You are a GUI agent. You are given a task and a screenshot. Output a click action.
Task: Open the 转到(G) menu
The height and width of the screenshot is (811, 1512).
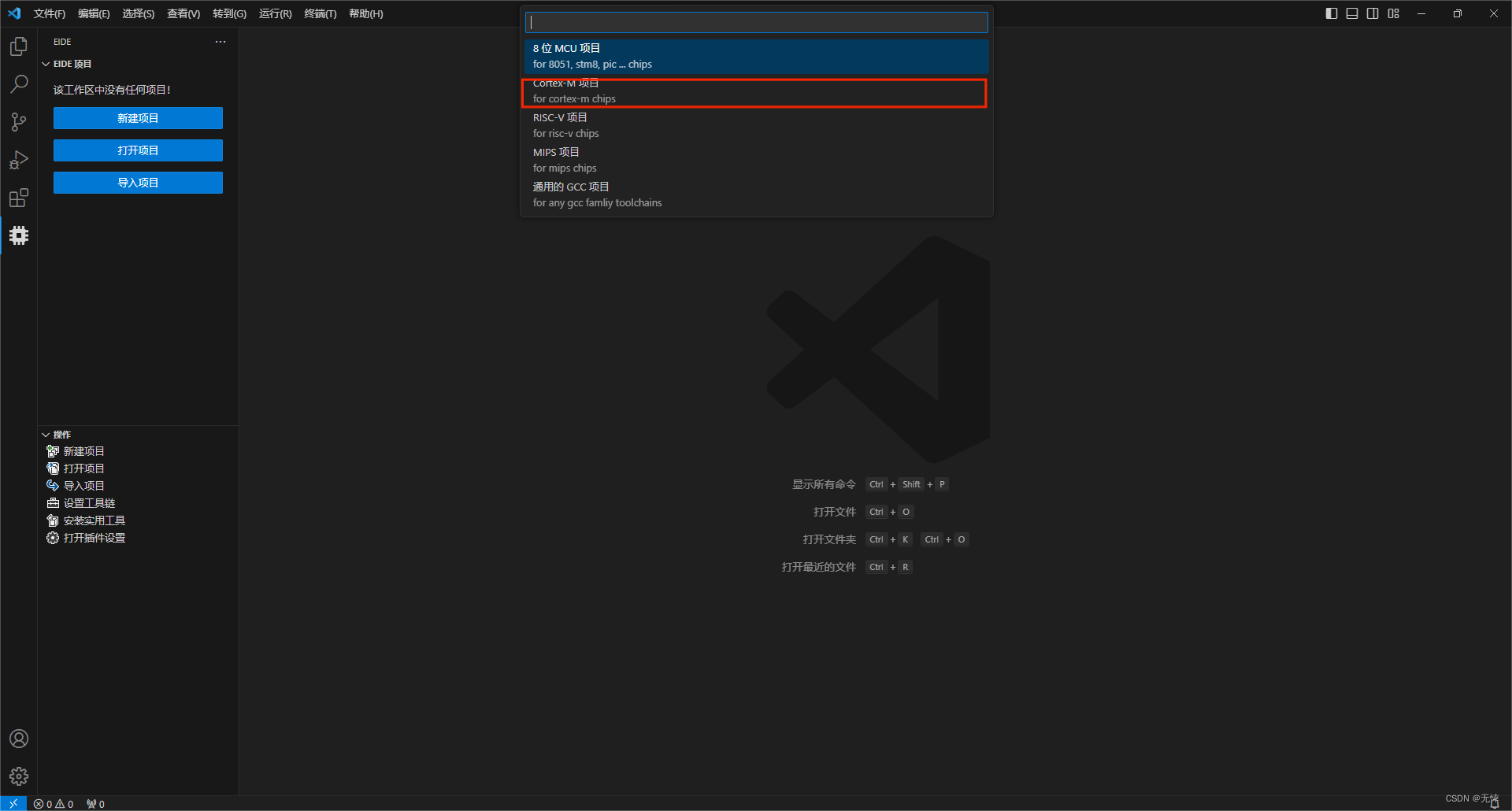pyautogui.click(x=229, y=13)
